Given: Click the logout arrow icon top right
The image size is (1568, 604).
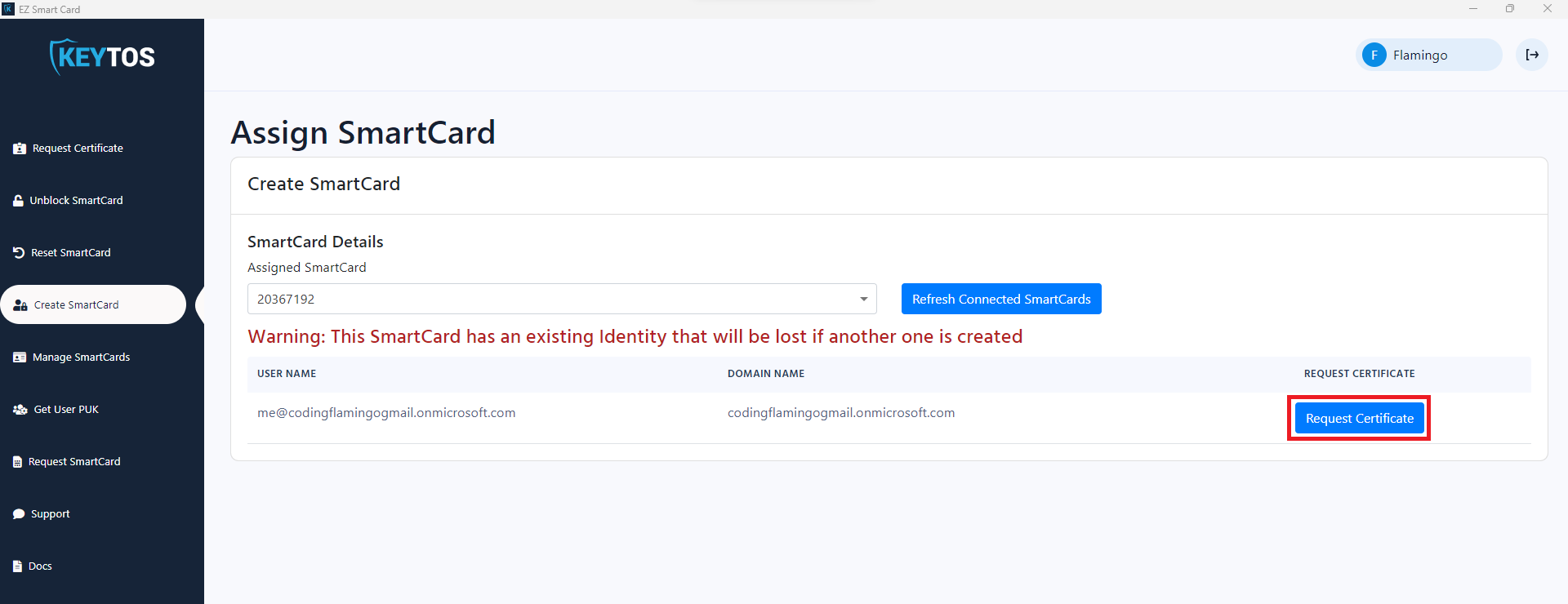Looking at the screenshot, I should (1533, 55).
